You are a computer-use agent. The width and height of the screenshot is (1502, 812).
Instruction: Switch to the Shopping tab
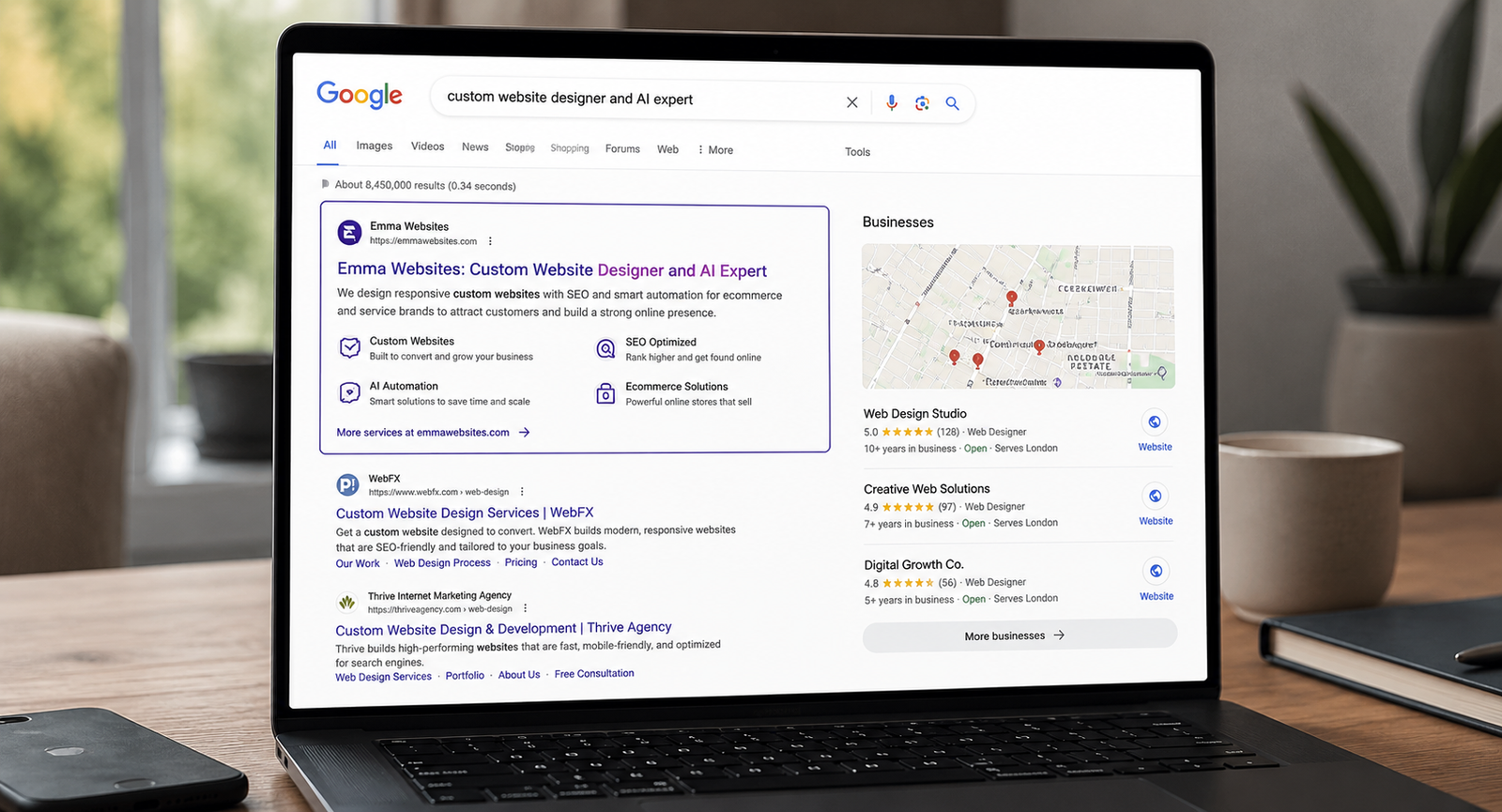[570, 148]
